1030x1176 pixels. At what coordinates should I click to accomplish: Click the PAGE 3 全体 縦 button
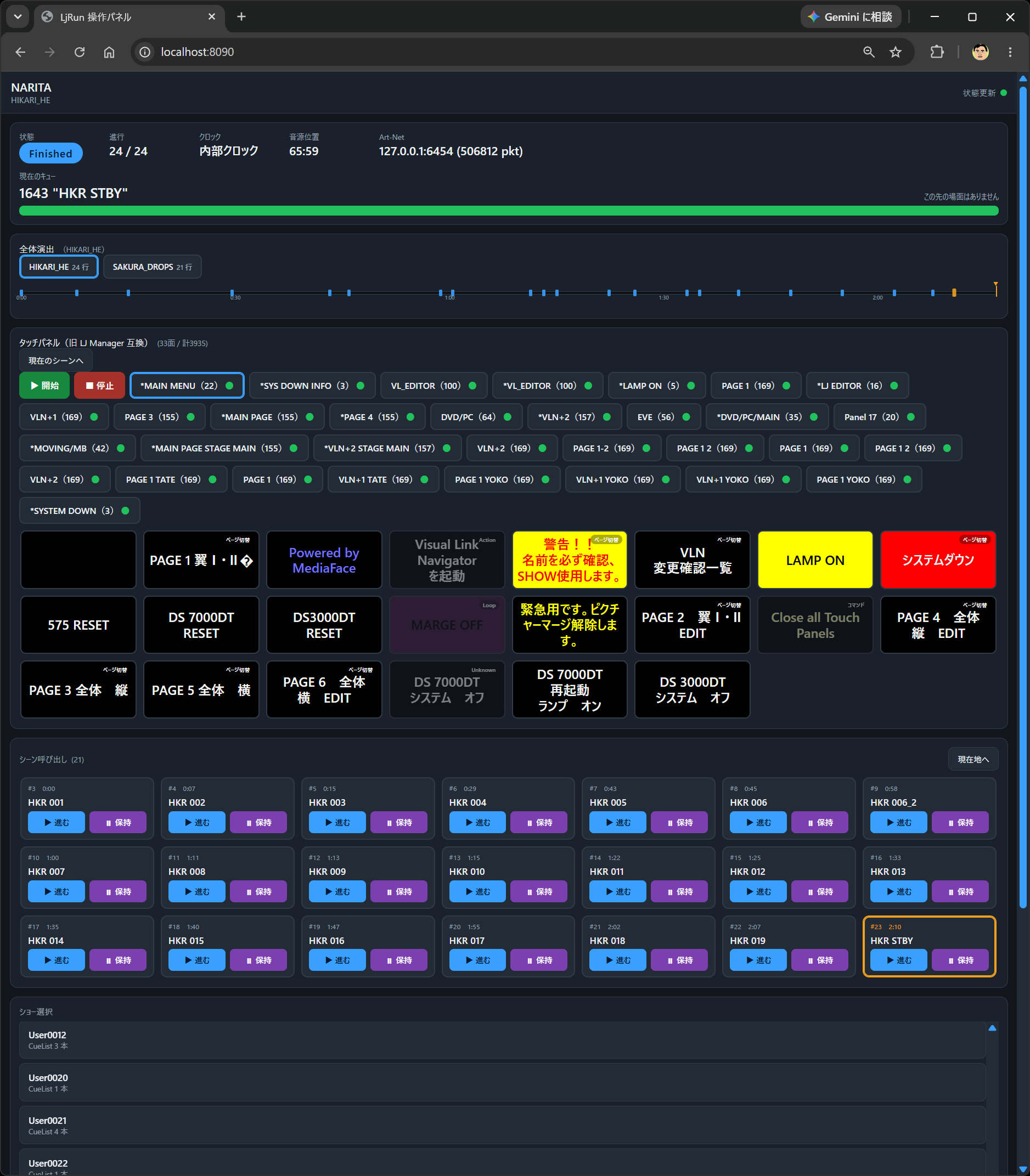78,690
